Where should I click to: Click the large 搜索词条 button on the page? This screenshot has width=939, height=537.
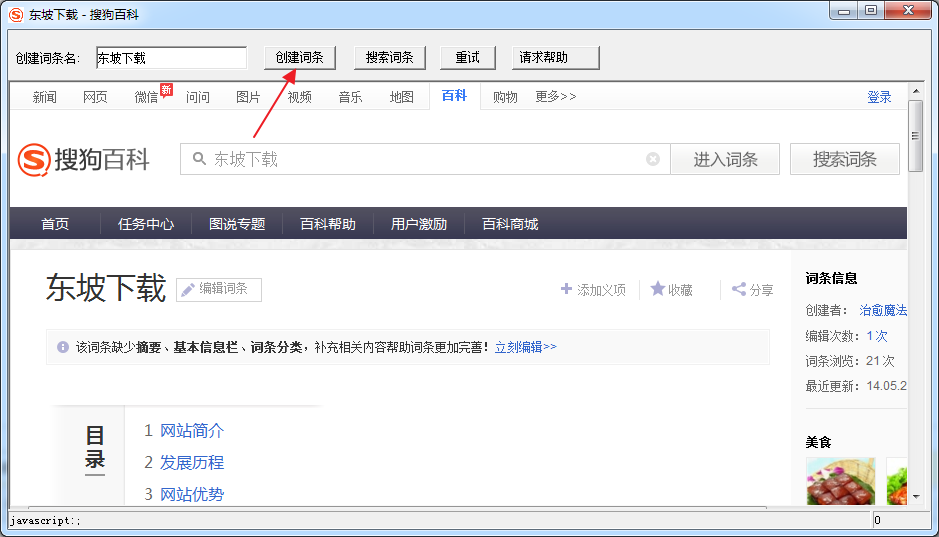coord(844,159)
